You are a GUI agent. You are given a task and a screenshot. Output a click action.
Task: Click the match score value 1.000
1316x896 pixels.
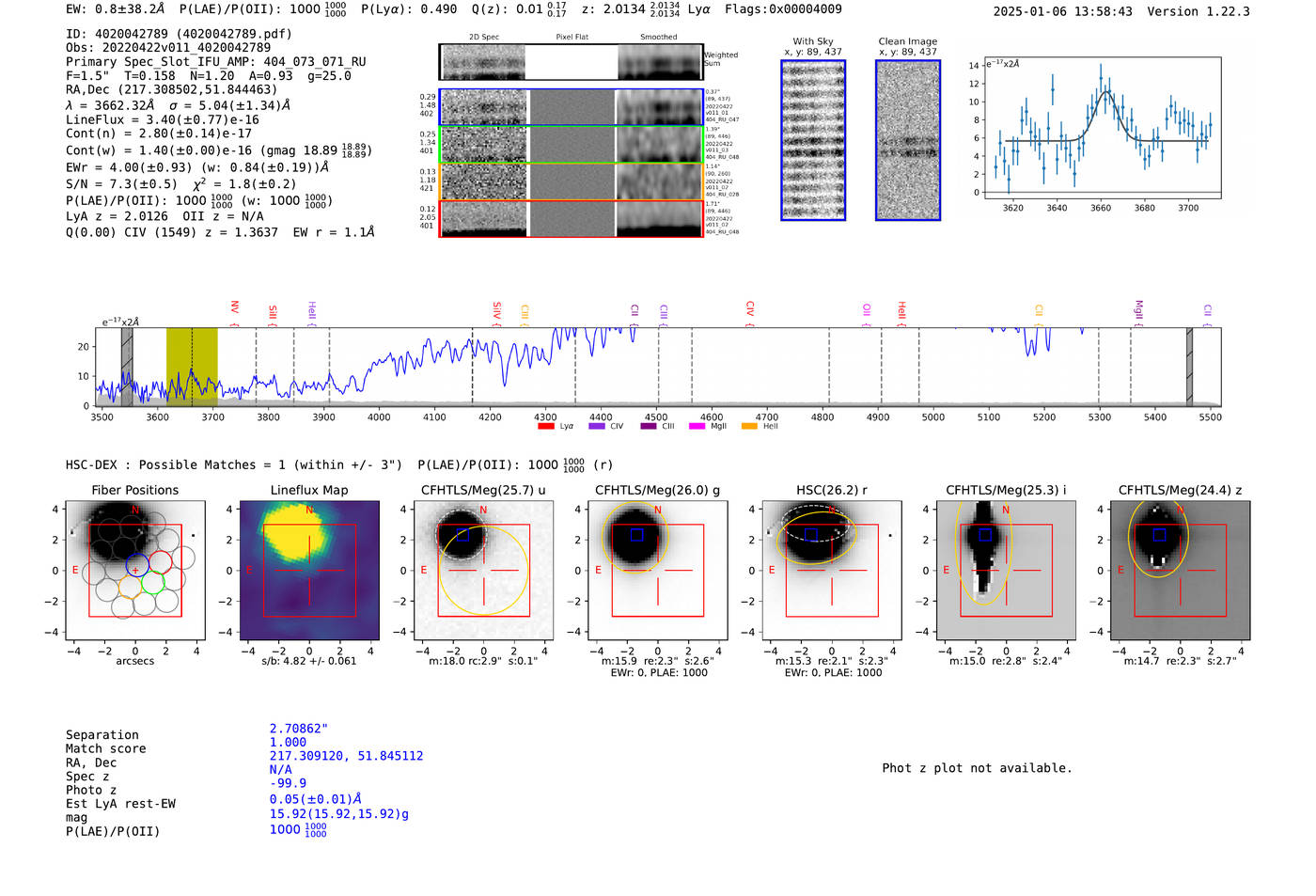(x=288, y=743)
